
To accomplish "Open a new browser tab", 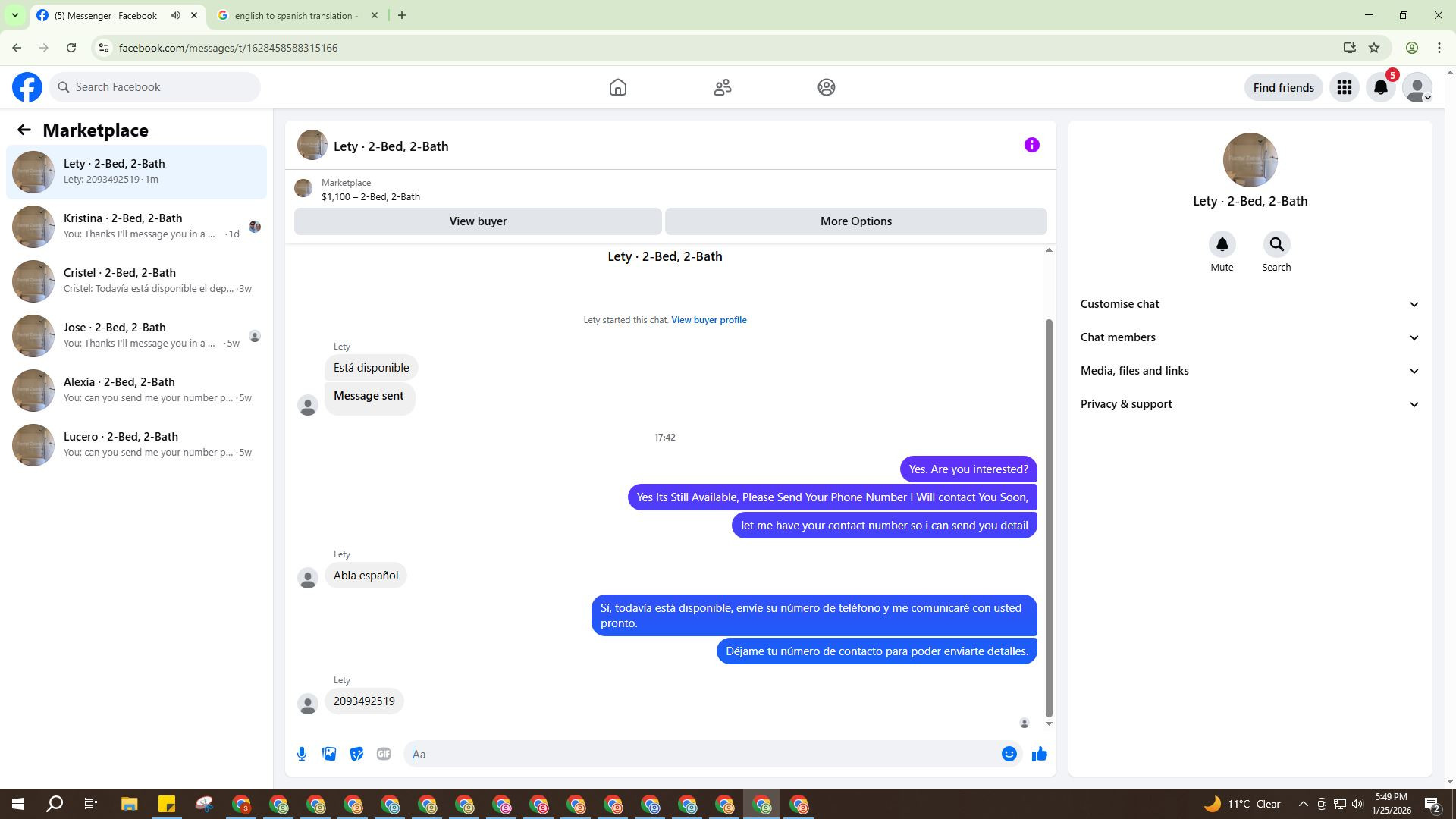I will [x=402, y=15].
